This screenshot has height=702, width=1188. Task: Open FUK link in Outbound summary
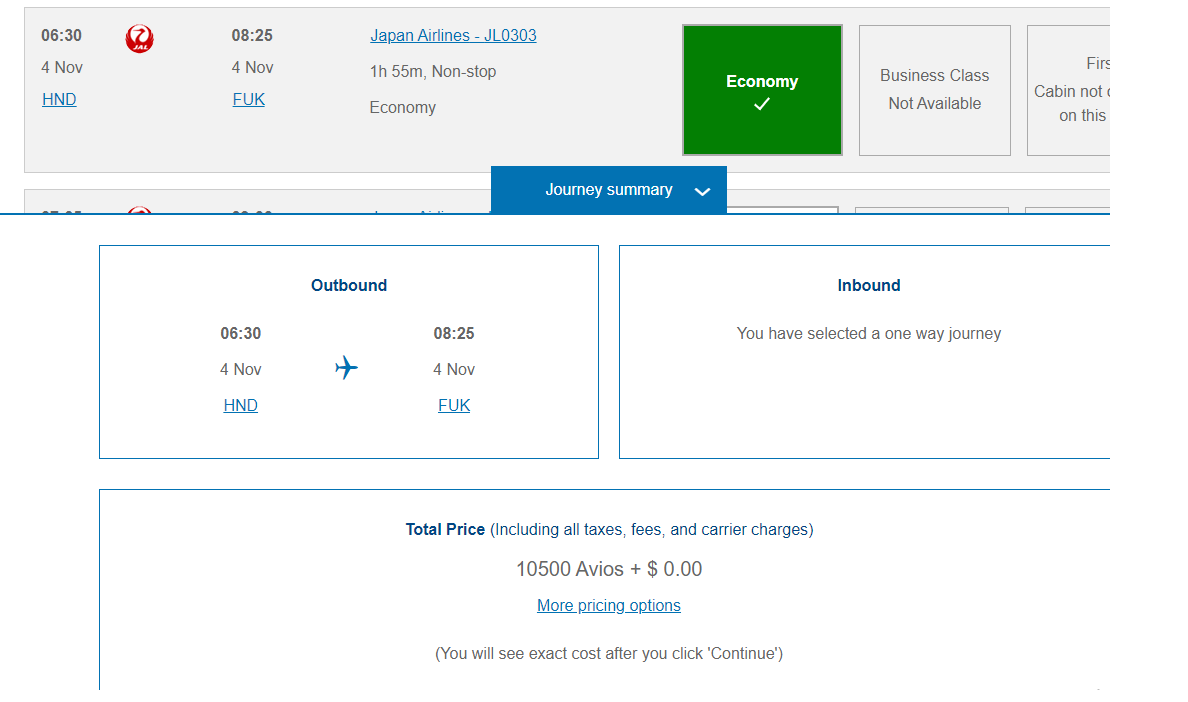(x=454, y=405)
